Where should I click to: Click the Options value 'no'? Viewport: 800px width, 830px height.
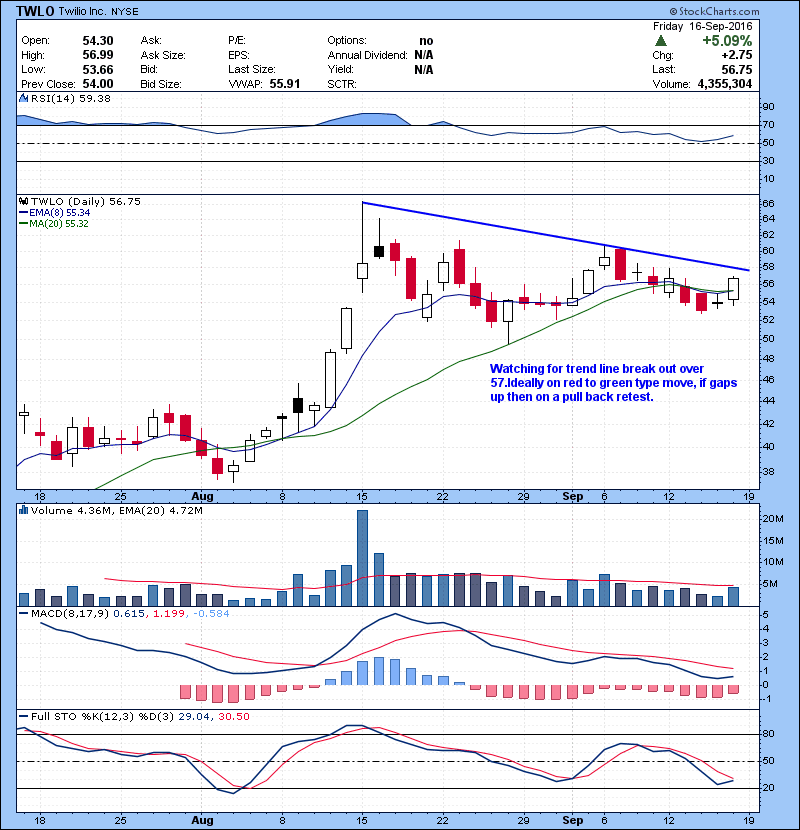(x=426, y=41)
